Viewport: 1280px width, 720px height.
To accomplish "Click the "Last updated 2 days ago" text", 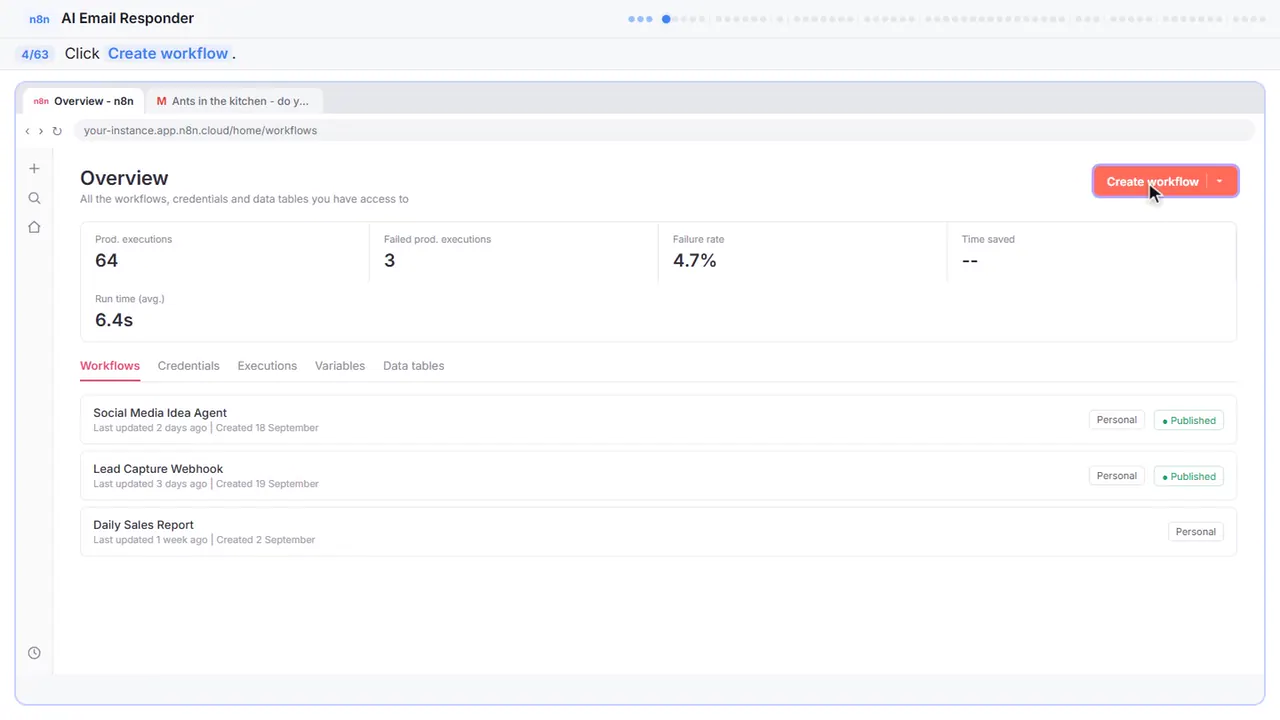I will tap(150, 428).
